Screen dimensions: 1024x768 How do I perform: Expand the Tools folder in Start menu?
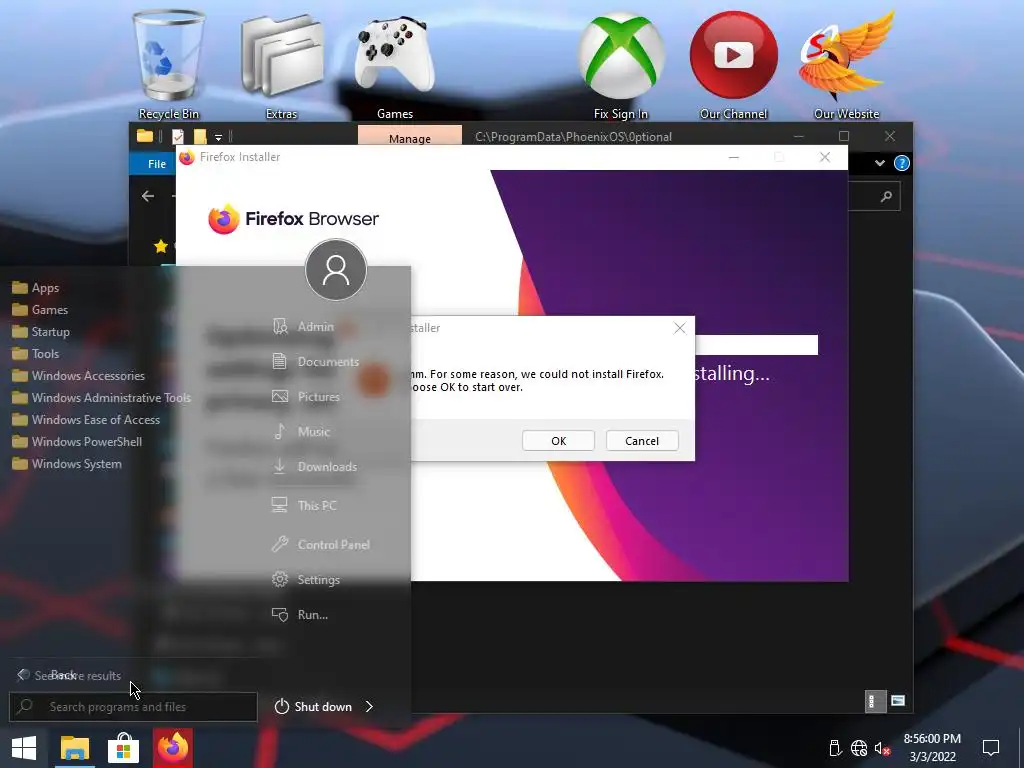pyautogui.click(x=36, y=353)
